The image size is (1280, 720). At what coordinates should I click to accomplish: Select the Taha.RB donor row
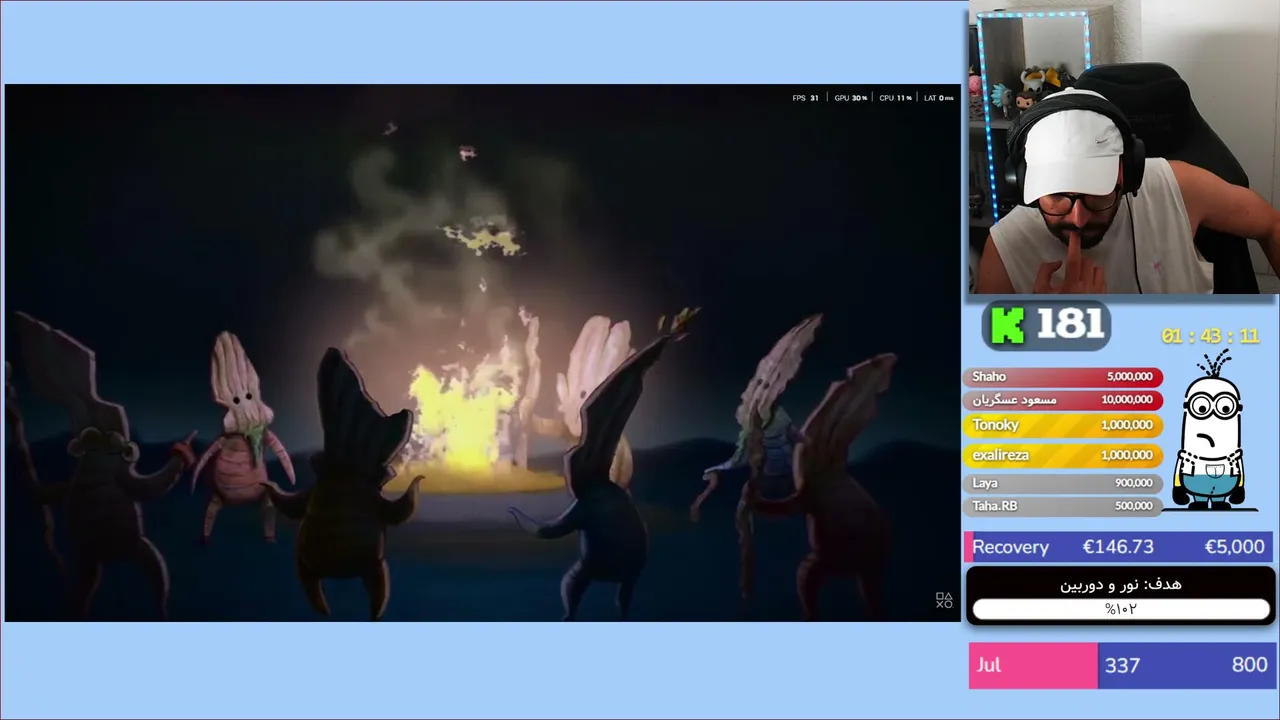[1063, 506]
